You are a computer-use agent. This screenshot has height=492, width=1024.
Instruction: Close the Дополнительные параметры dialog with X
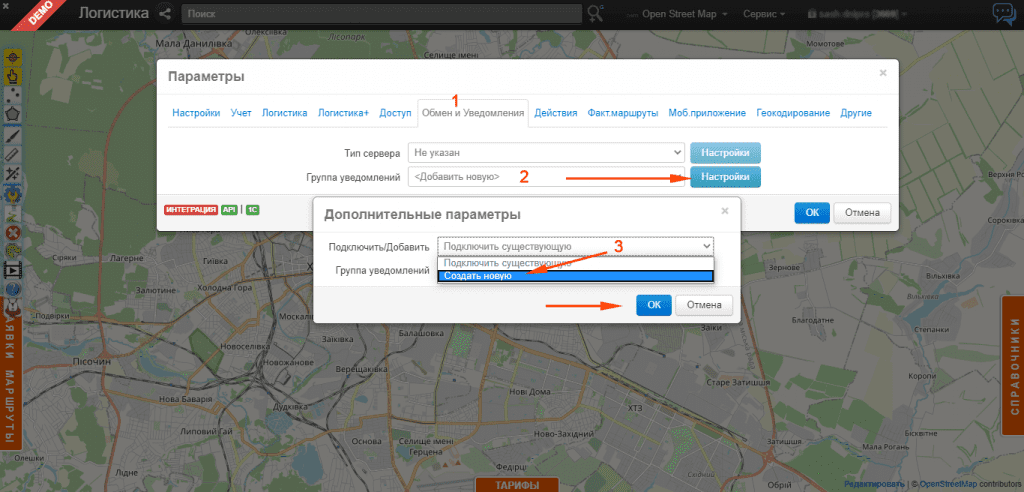724,211
